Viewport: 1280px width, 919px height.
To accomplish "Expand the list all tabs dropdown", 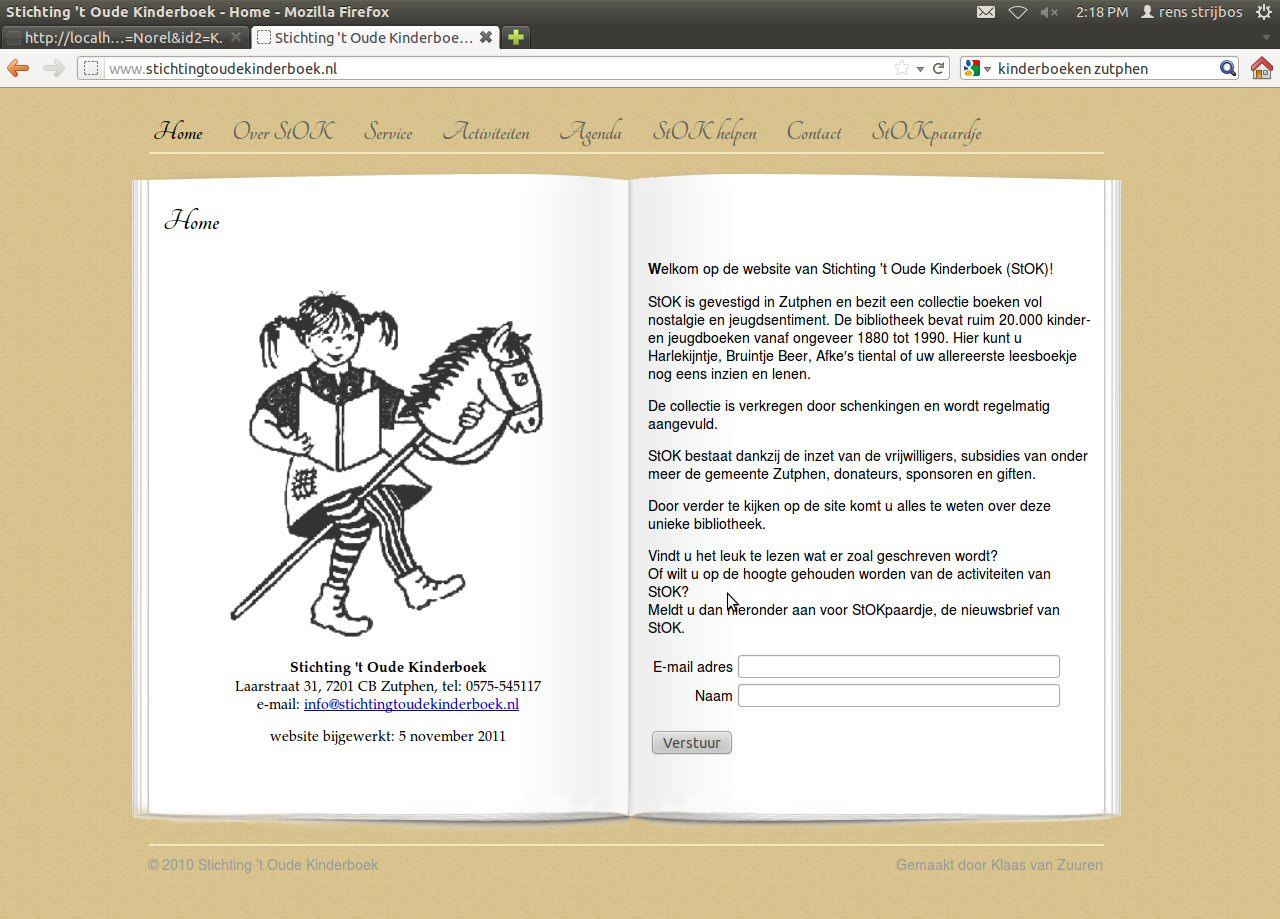I will 1266,38.
